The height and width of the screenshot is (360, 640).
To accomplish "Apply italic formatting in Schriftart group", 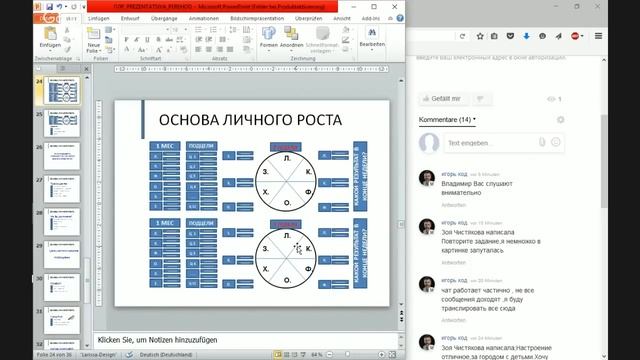I will pos(137,40).
